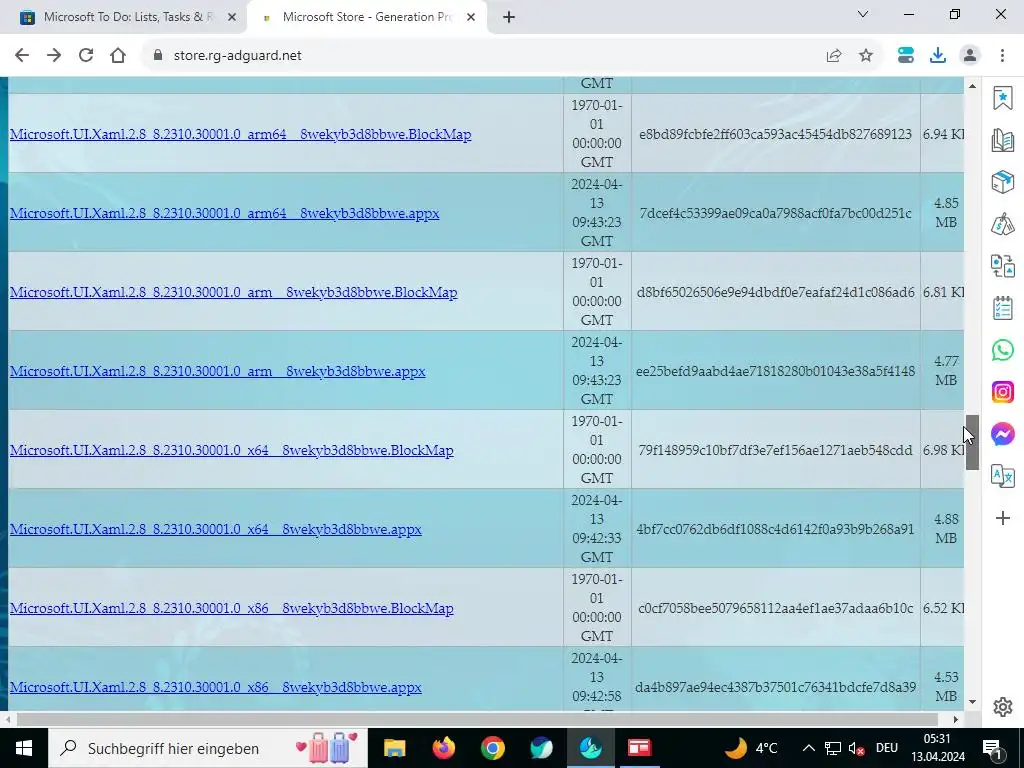Click the Windows search box
This screenshot has height=768, width=1024.
pyautogui.click(x=208, y=748)
